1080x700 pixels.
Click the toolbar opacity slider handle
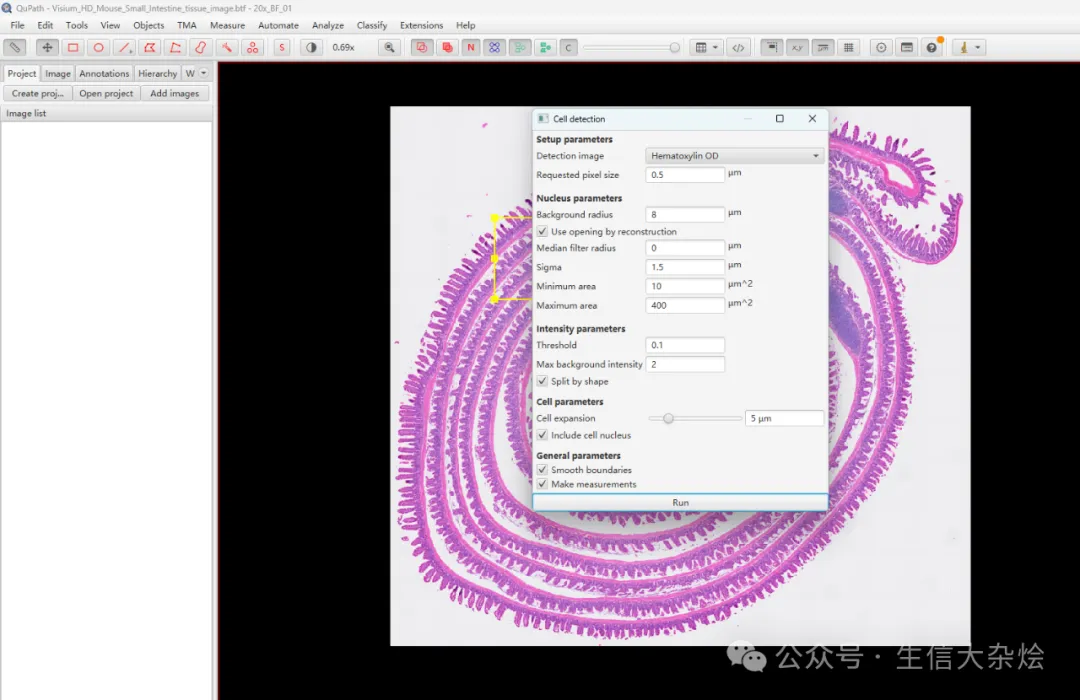(x=674, y=48)
